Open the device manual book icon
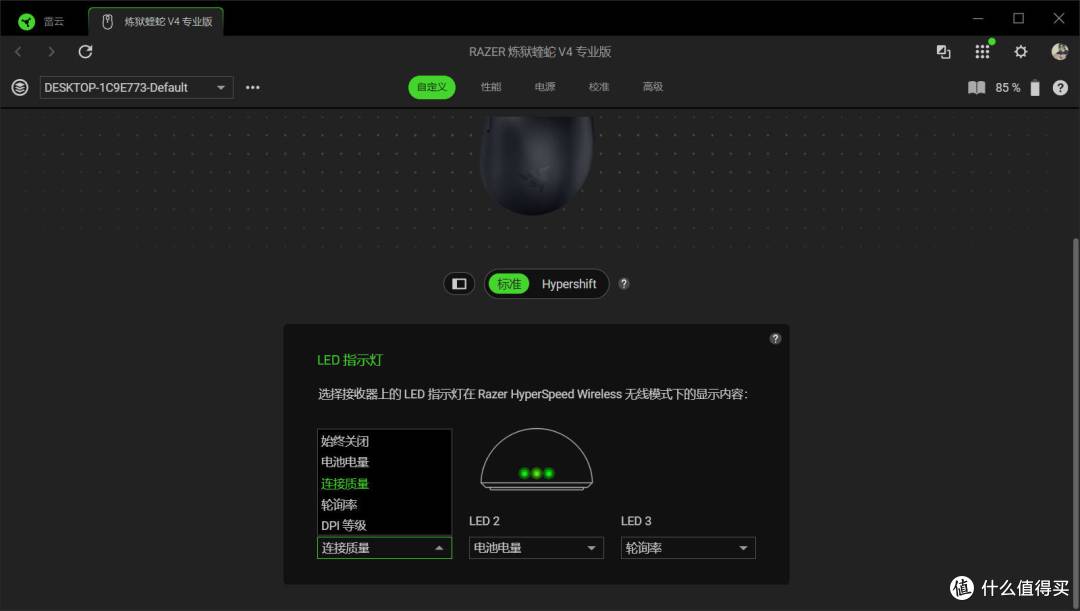The height and width of the screenshot is (611, 1080). coord(977,87)
